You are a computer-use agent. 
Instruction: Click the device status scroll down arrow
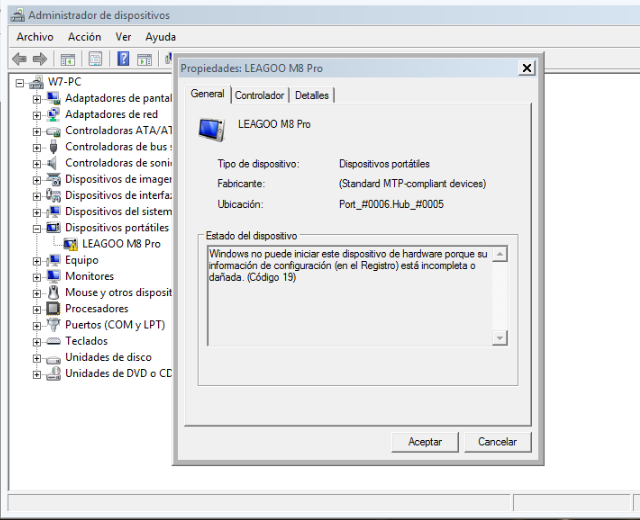[x=500, y=338]
